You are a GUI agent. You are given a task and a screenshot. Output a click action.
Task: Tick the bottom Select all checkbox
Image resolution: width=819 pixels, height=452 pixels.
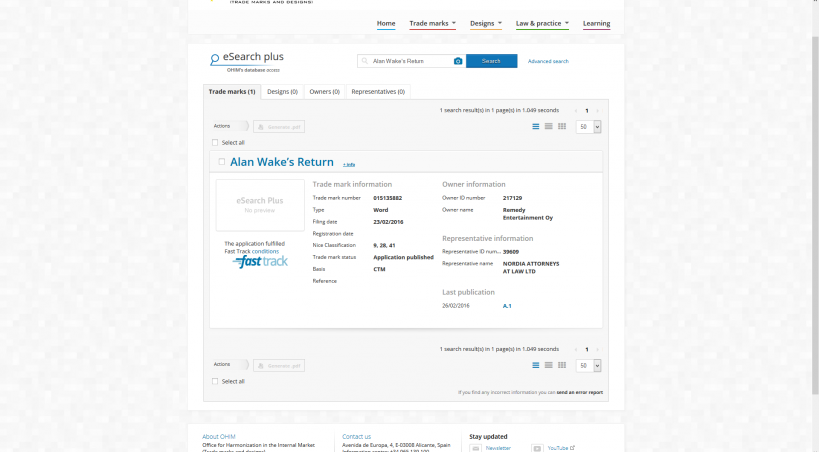tap(215, 381)
